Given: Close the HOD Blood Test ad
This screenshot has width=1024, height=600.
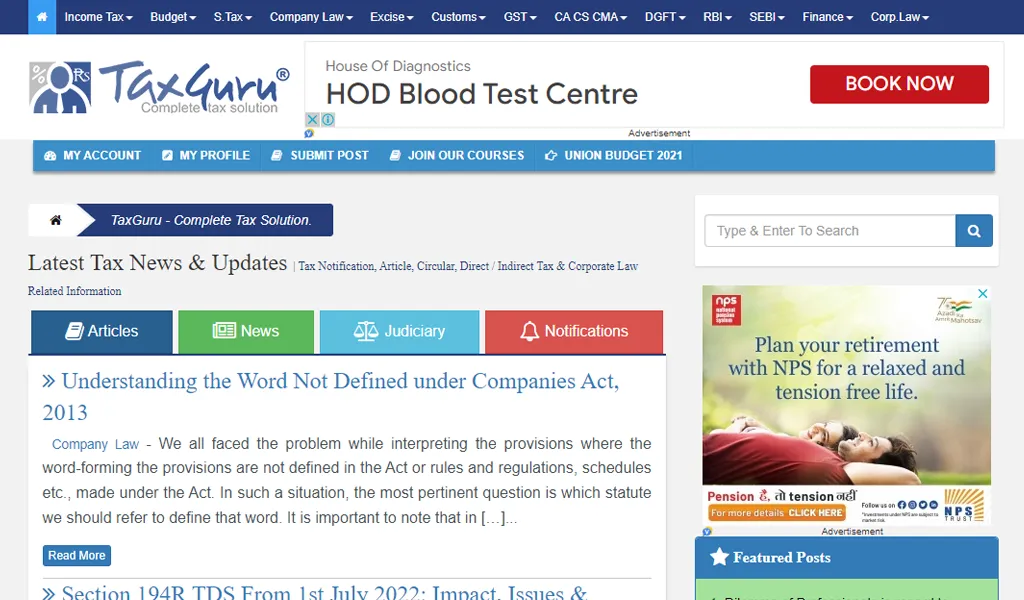Looking at the screenshot, I should click(312, 119).
